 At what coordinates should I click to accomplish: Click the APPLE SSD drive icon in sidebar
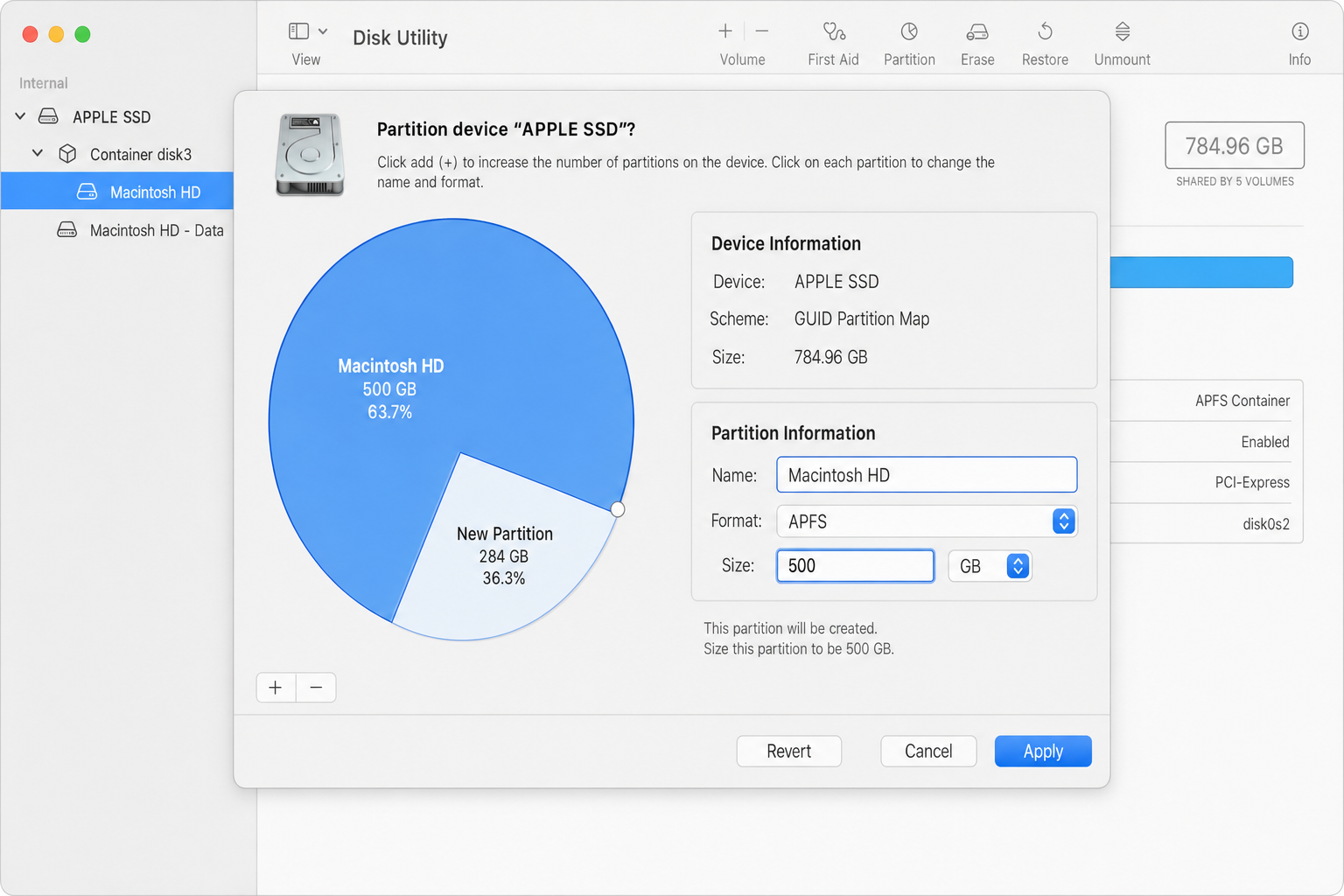(x=48, y=116)
